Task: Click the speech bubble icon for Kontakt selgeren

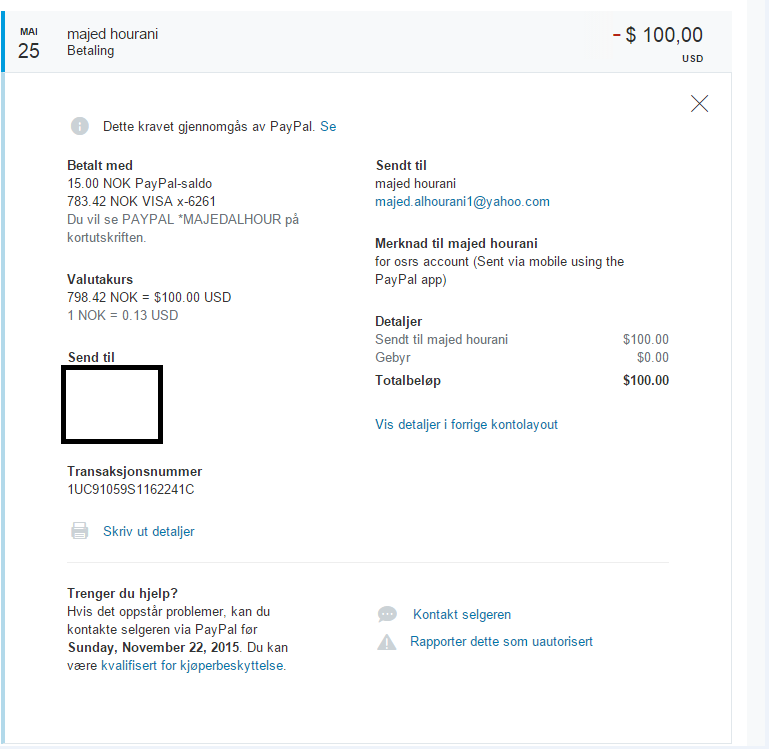Action: (x=387, y=614)
